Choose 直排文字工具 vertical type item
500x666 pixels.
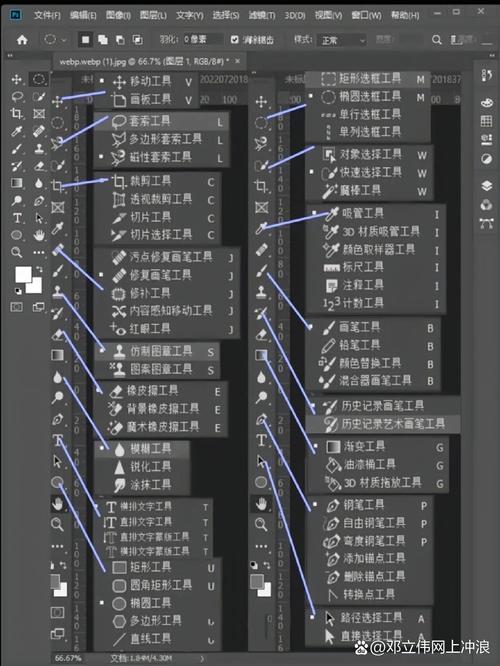tap(153, 522)
